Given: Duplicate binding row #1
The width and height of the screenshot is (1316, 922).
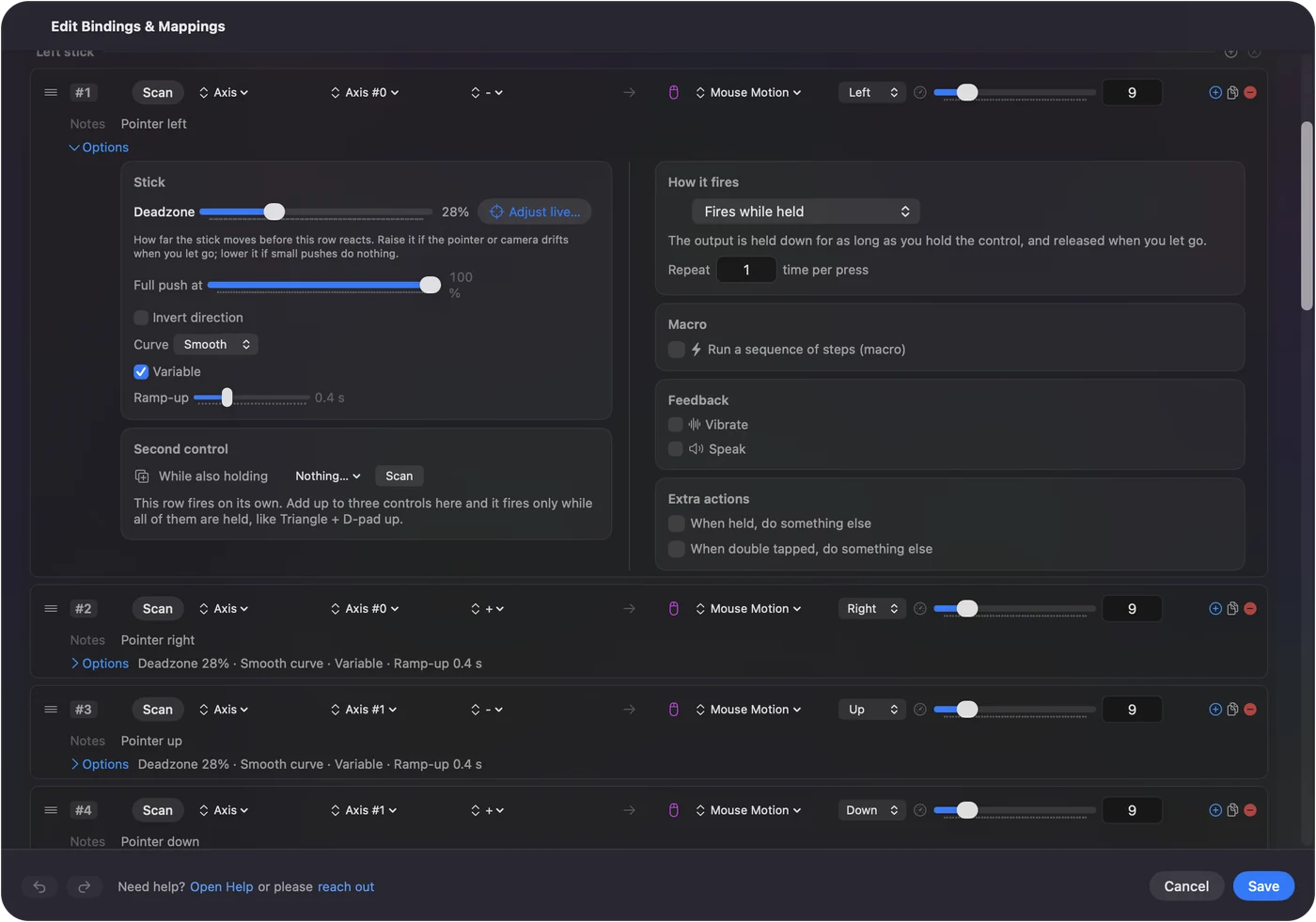Looking at the screenshot, I should (1232, 92).
